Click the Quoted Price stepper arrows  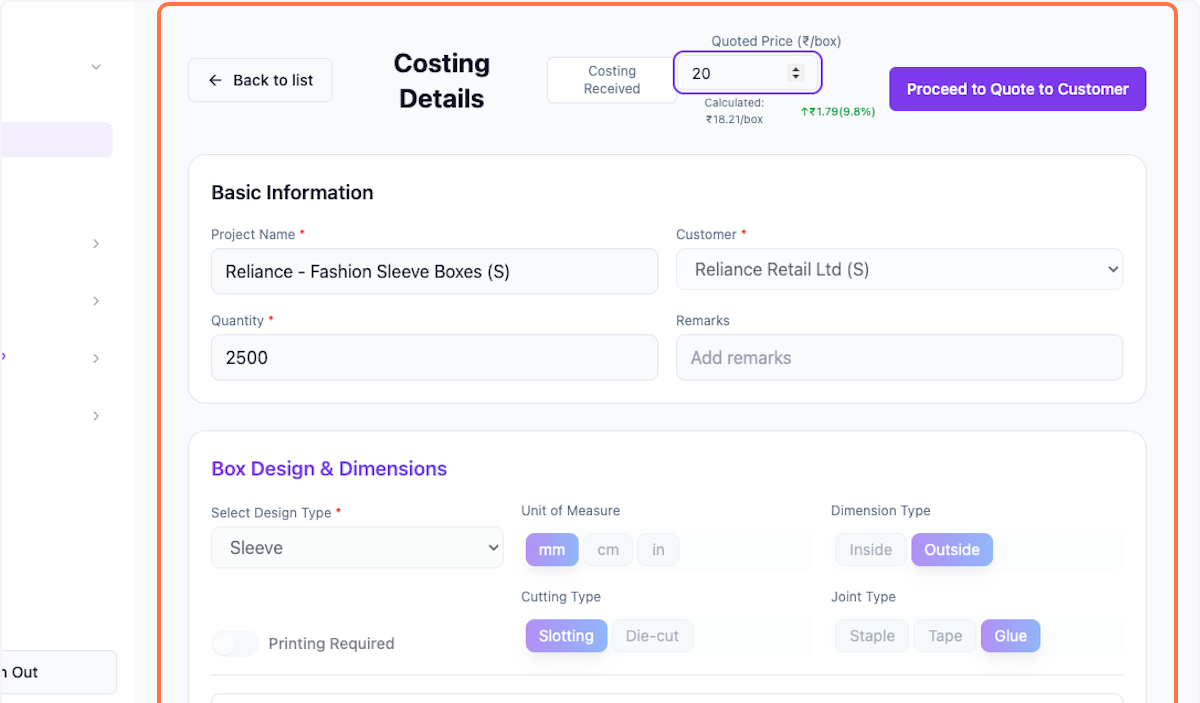tap(796, 73)
